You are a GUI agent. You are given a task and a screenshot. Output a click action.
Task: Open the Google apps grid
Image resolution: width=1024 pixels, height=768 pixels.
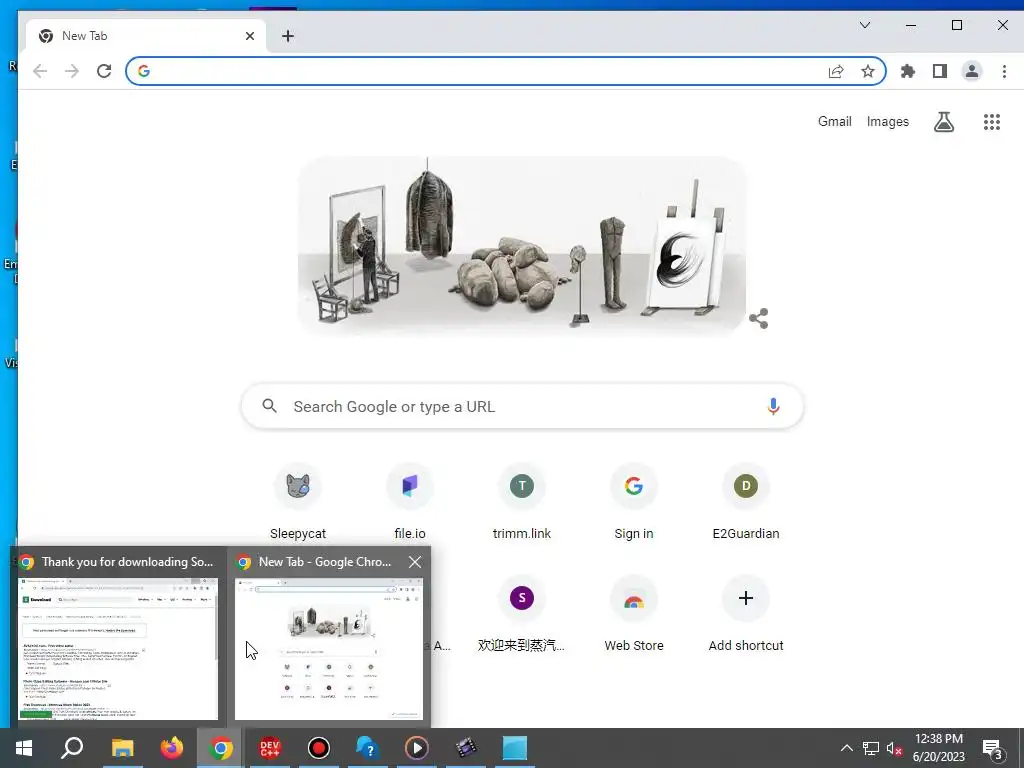point(991,121)
